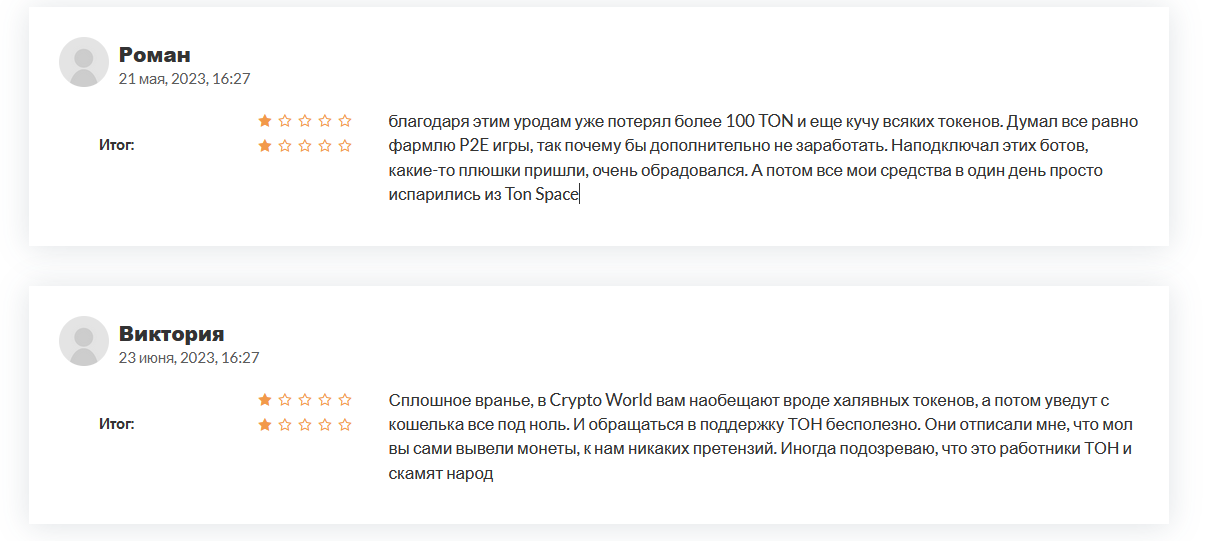Image resolution: width=1209 pixels, height=541 pixels.
Task: Click the third star in Роман's bottom rating row
Action: click(305, 146)
